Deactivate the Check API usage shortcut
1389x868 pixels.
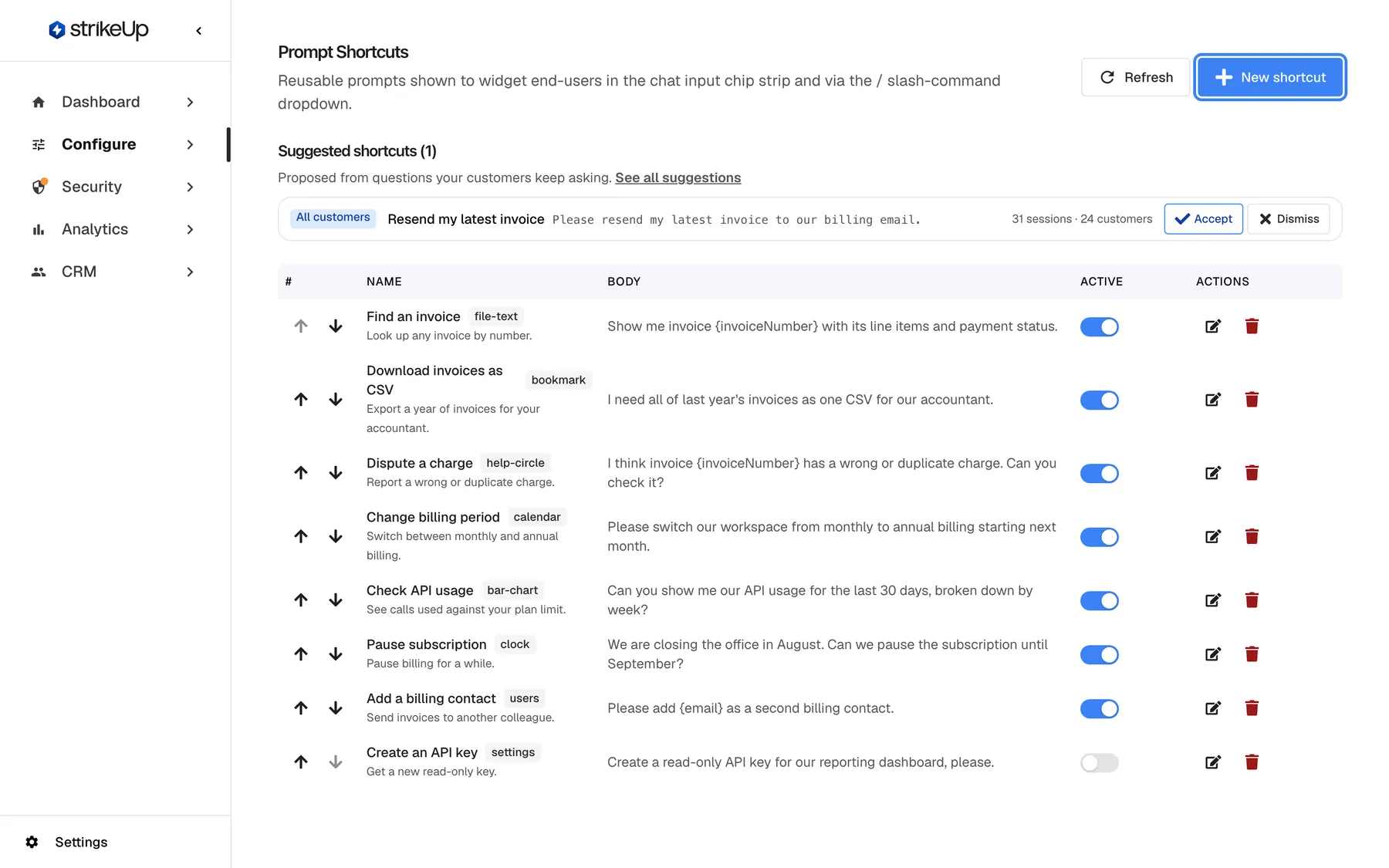point(1100,600)
